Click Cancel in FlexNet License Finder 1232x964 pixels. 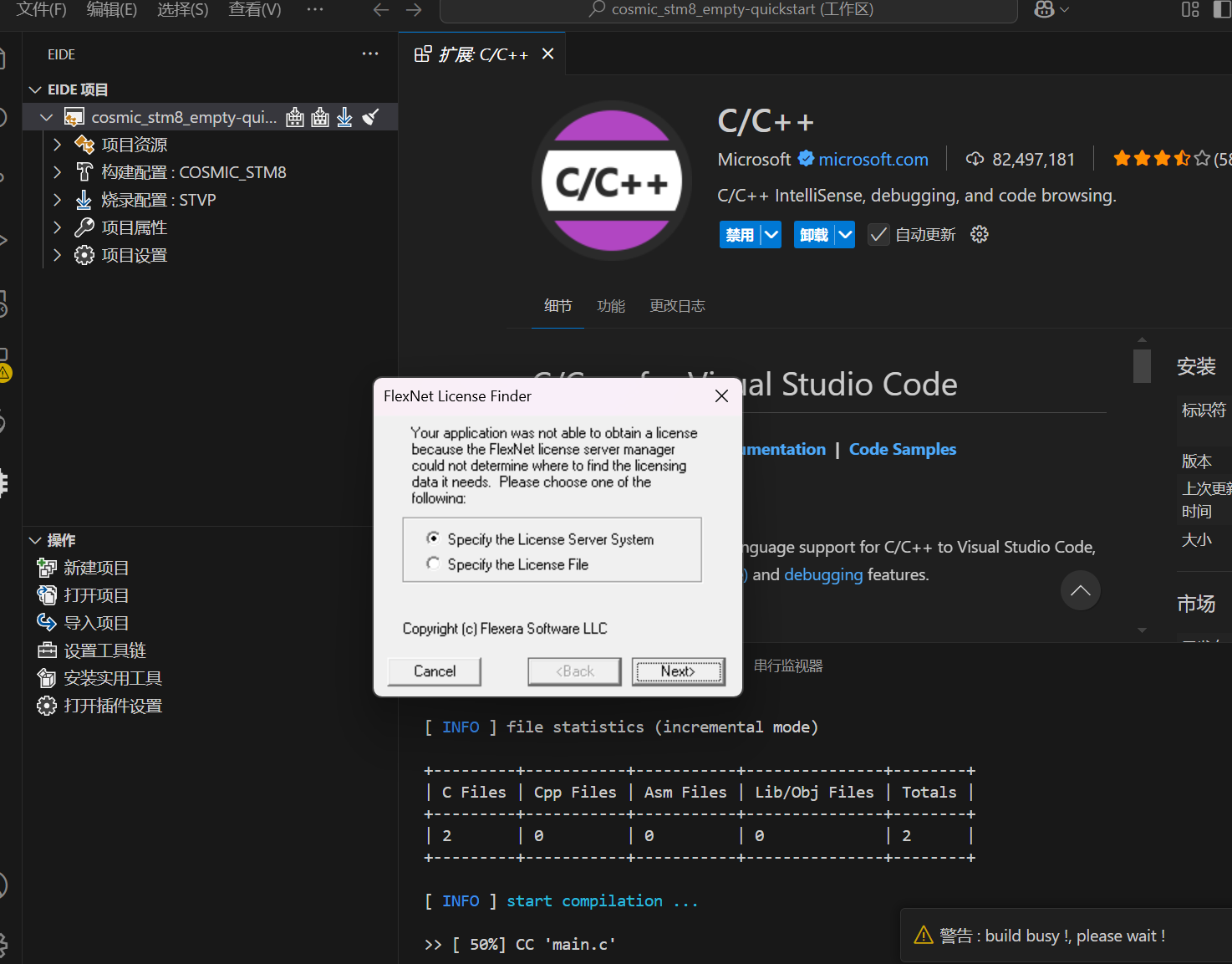[435, 671]
